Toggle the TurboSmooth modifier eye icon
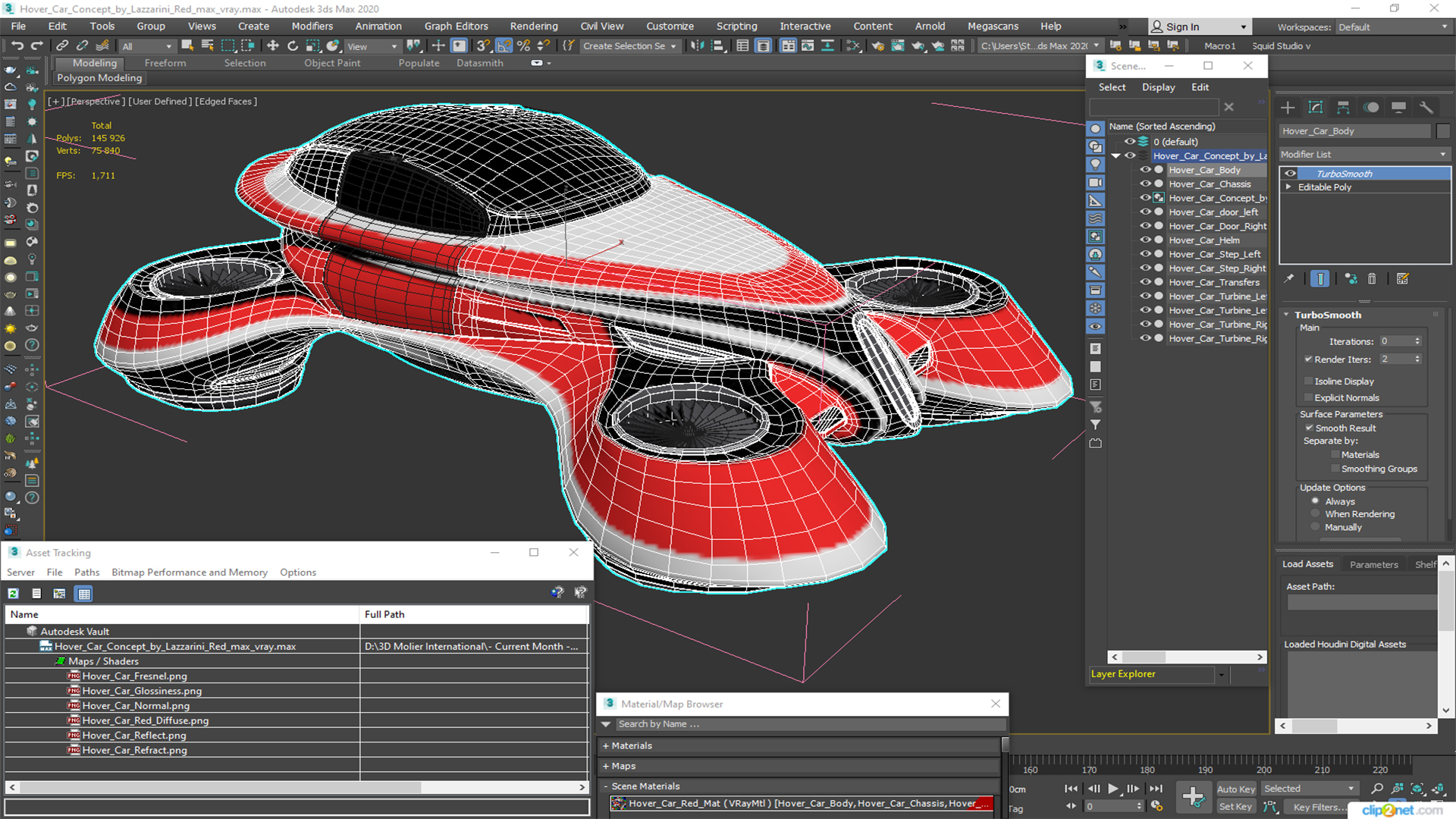The image size is (1456, 819). coord(1290,174)
